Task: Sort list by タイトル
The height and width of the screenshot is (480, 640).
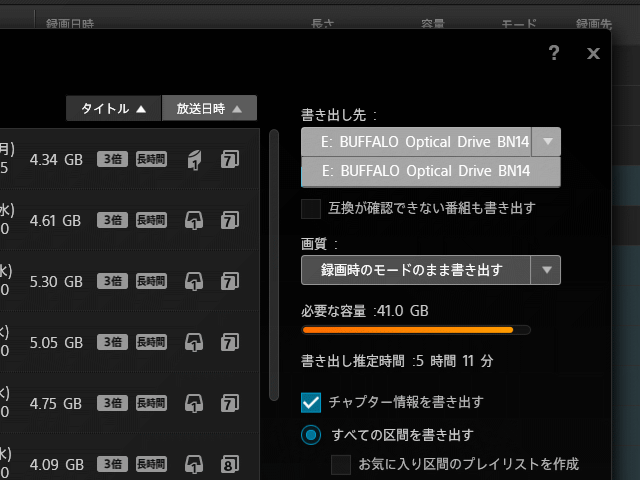Action: pos(113,108)
